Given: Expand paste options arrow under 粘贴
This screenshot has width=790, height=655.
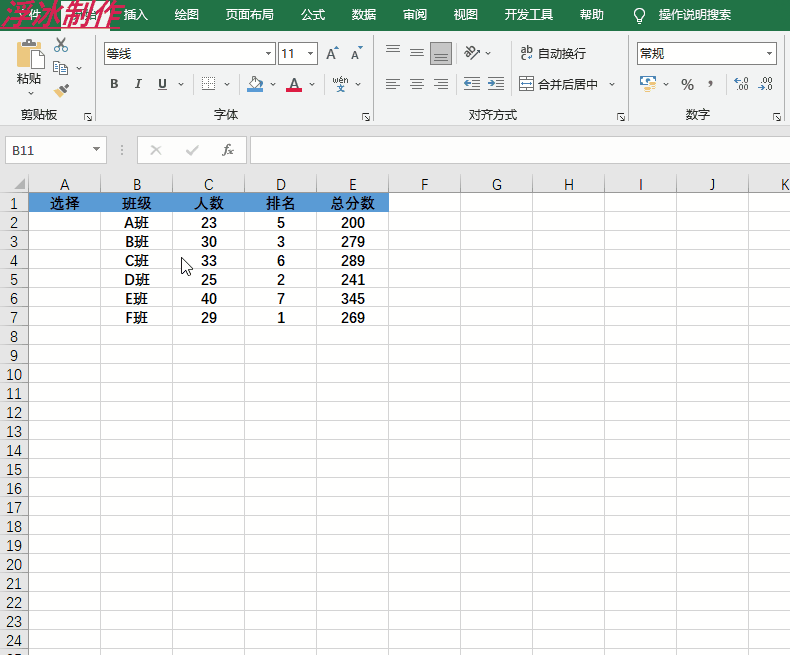Looking at the screenshot, I should pyautogui.click(x=31, y=94).
